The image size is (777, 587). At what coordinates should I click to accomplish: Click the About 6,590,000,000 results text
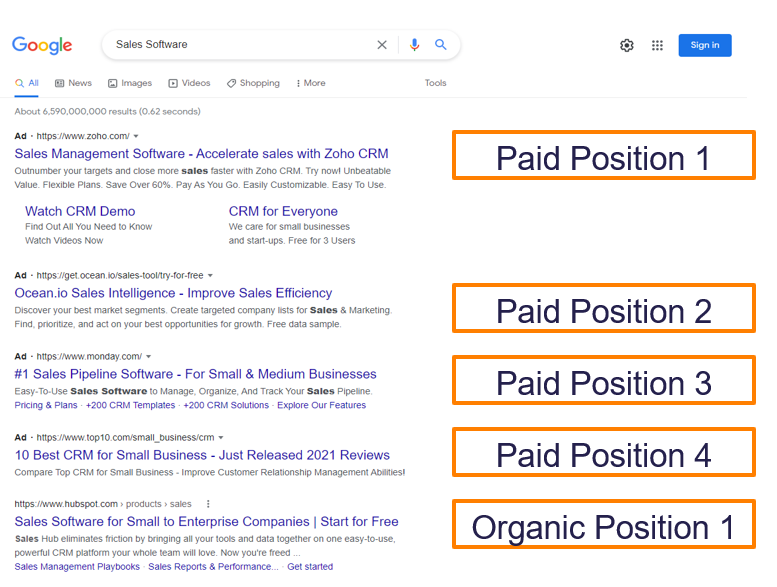[x=107, y=111]
